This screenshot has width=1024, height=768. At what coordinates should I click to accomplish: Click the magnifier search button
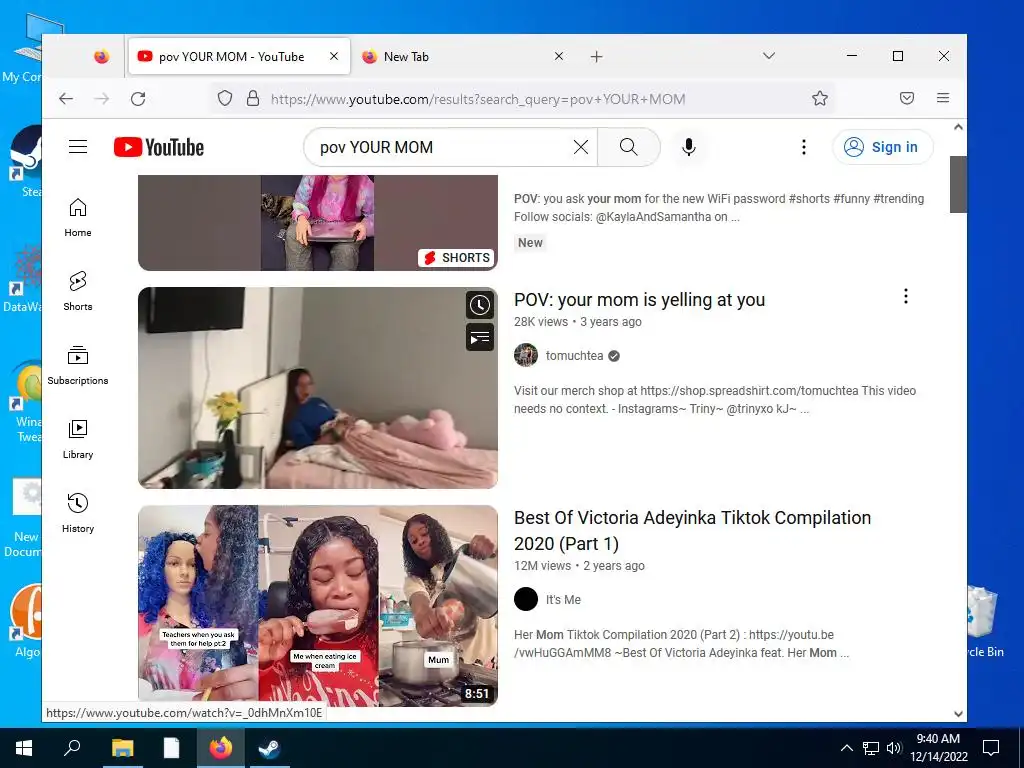pos(629,147)
